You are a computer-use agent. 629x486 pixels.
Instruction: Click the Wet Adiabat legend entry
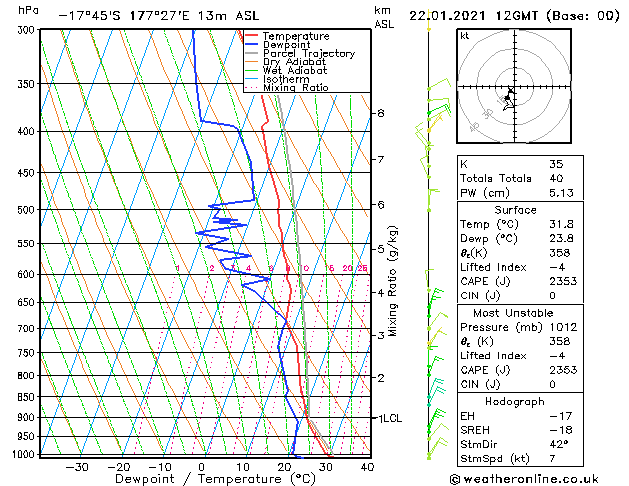point(286,71)
